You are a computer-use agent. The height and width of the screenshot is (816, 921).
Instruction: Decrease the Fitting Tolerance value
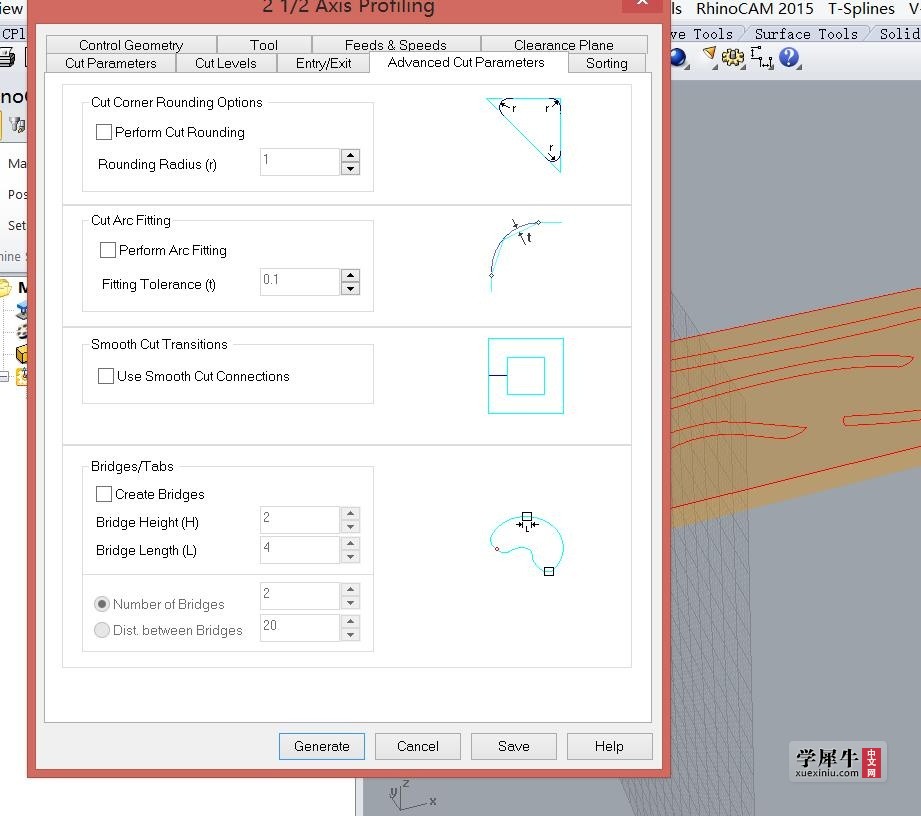click(351, 288)
